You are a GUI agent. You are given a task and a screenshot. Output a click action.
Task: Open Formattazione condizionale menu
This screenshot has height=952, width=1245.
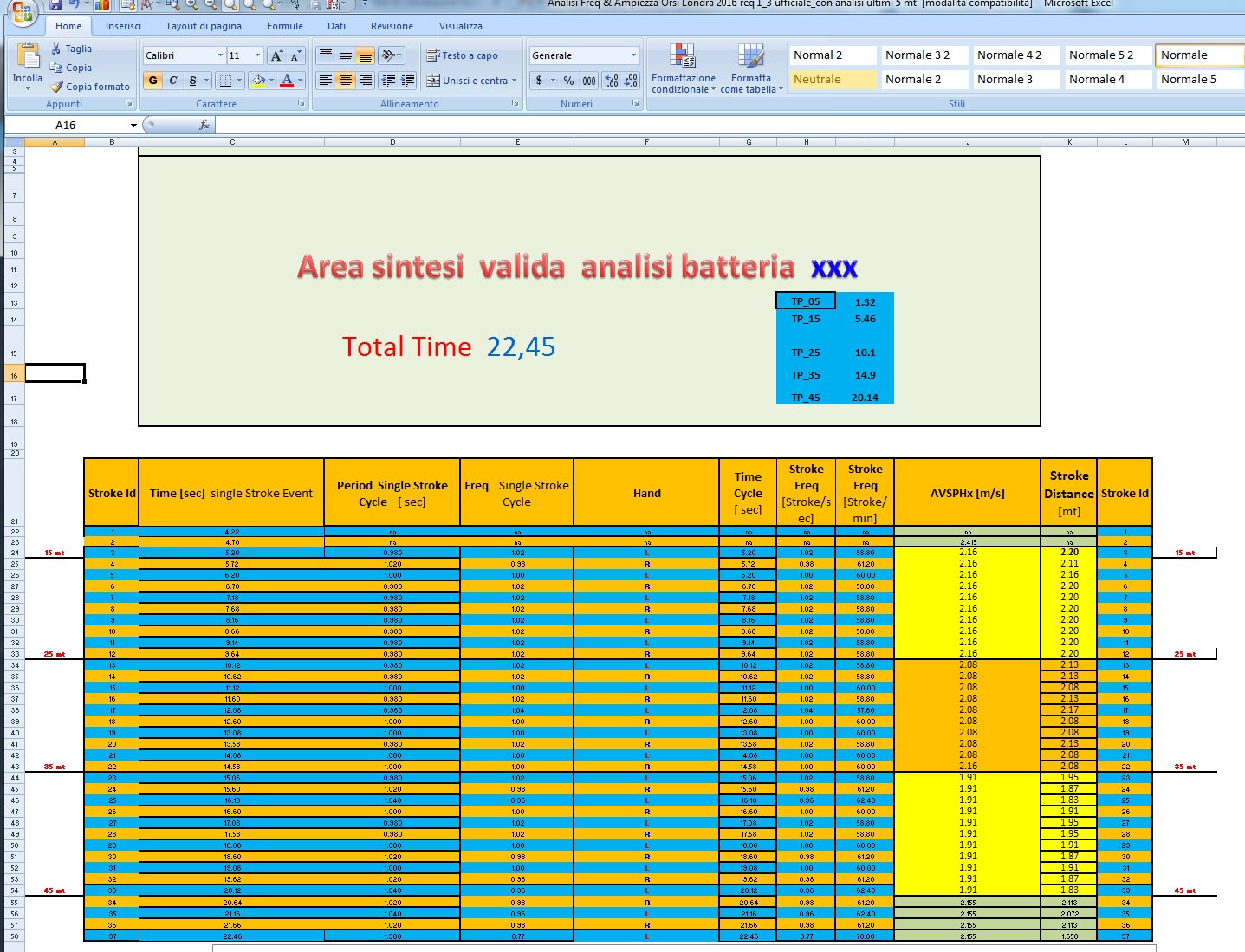(684, 68)
